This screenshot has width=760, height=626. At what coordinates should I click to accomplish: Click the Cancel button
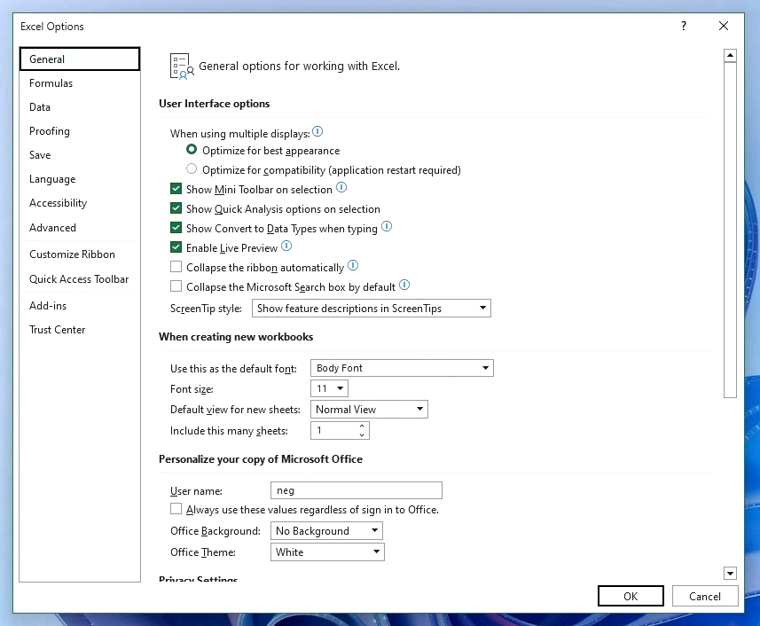coord(705,596)
